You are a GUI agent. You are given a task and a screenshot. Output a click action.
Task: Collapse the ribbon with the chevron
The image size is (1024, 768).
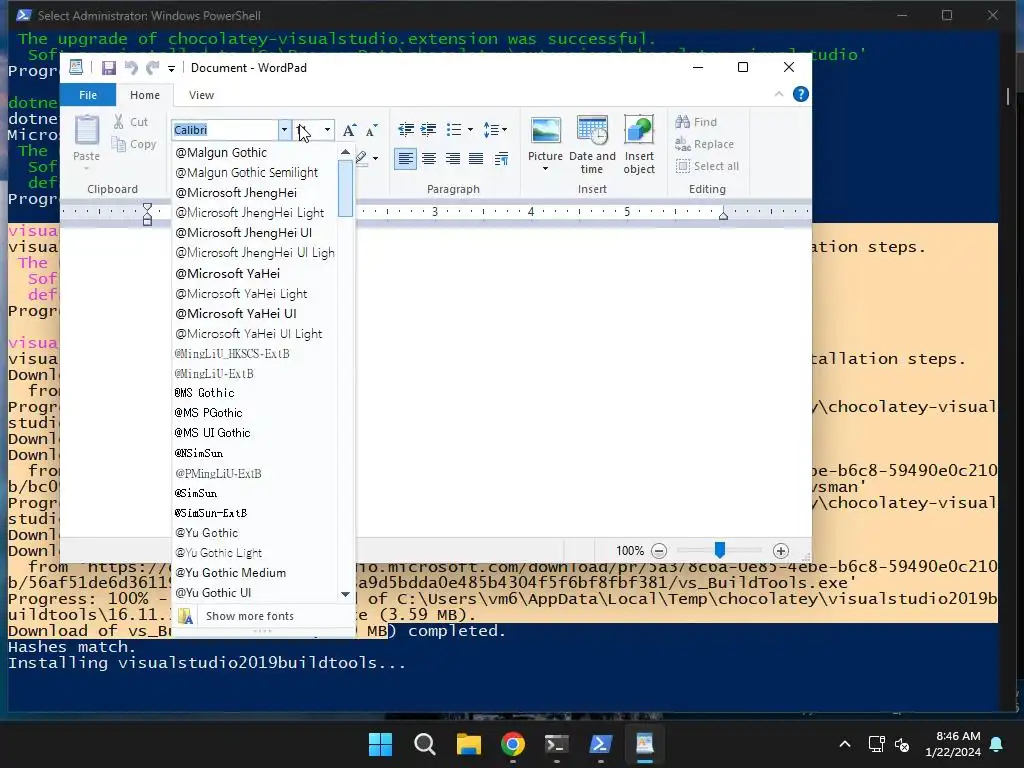coord(778,95)
